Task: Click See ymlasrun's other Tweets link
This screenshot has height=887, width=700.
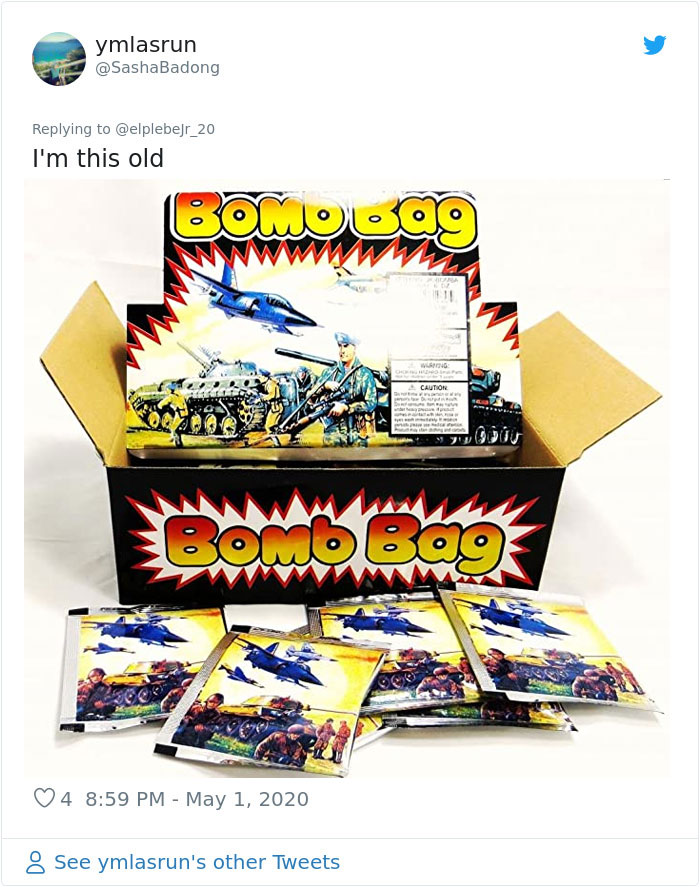Action: point(196,862)
